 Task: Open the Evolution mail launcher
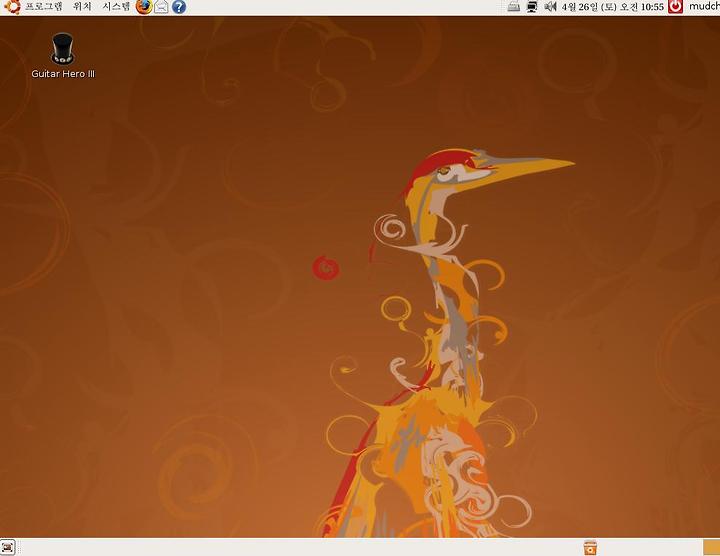(x=161, y=6)
